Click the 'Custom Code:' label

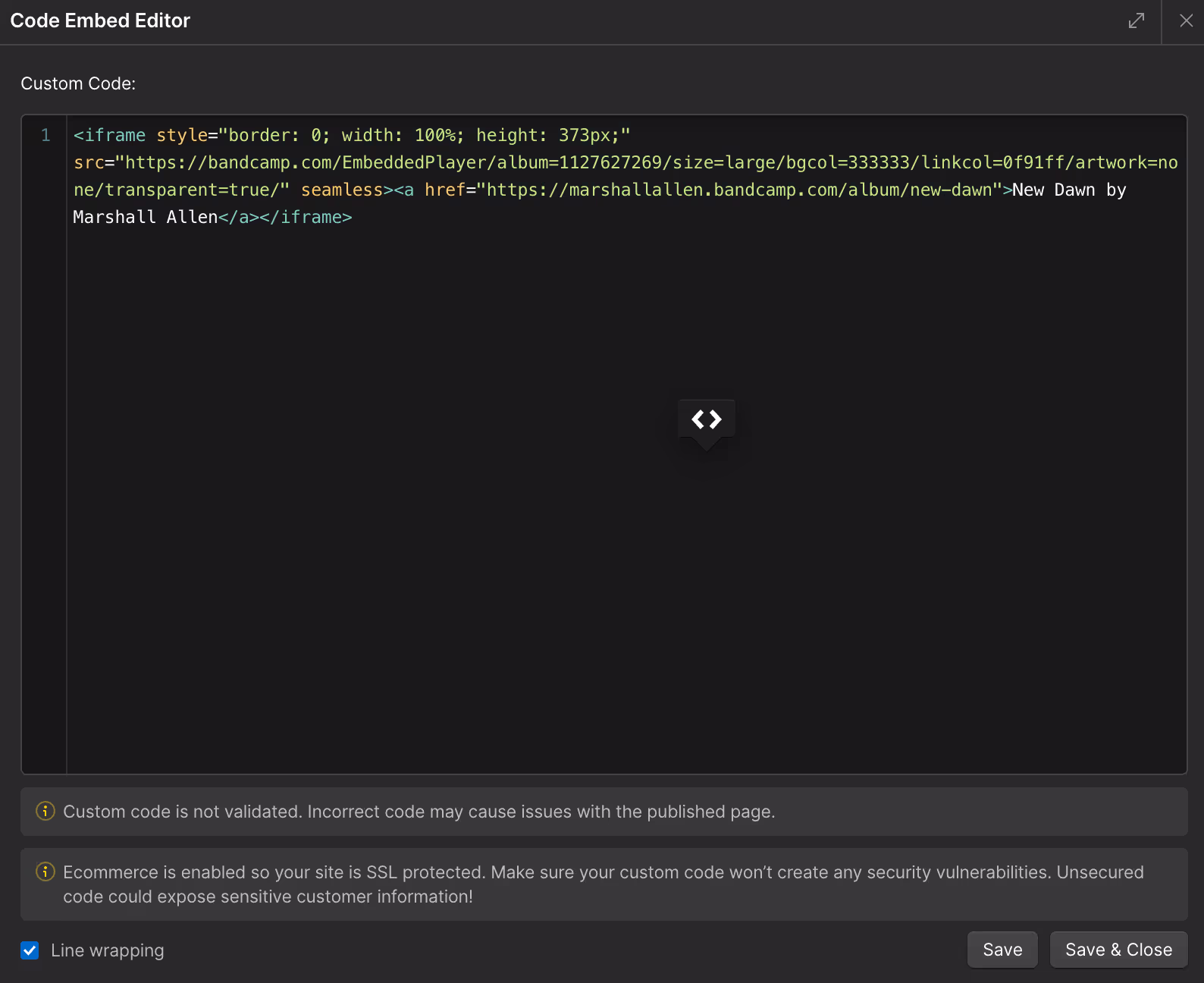click(78, 83)
